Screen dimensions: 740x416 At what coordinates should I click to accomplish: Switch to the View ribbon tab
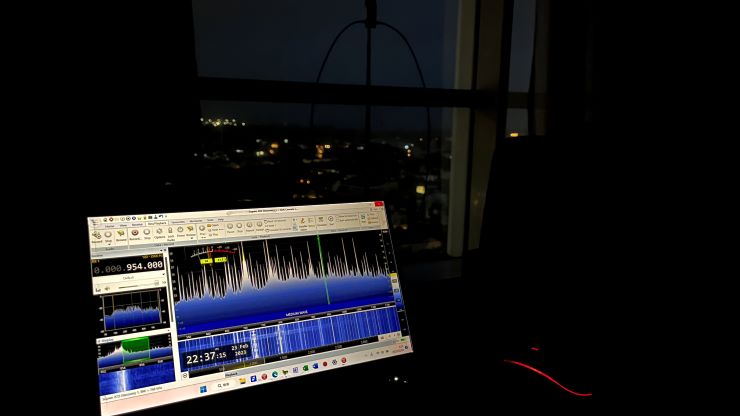123,225
